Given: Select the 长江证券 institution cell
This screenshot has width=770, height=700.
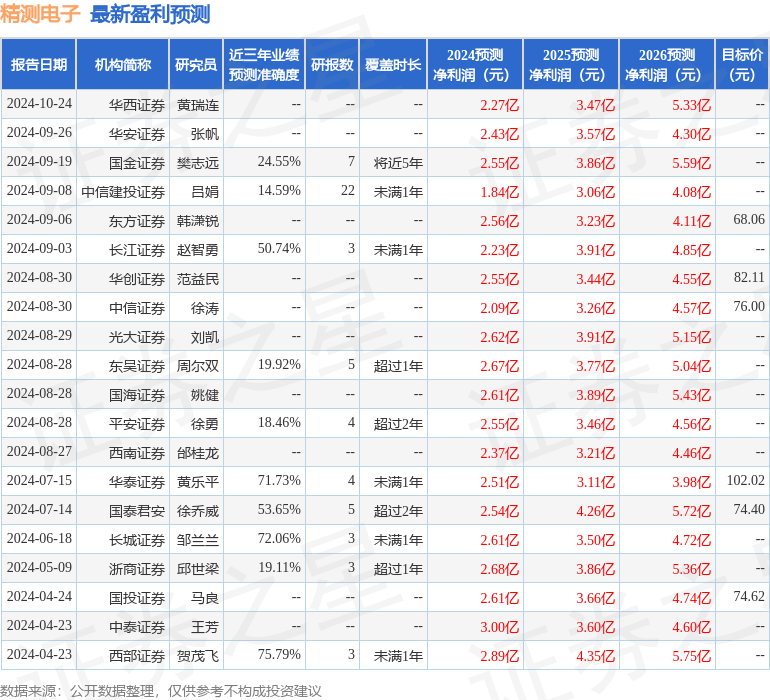Looking at the screenshot, I should click(x=123, y=250).
